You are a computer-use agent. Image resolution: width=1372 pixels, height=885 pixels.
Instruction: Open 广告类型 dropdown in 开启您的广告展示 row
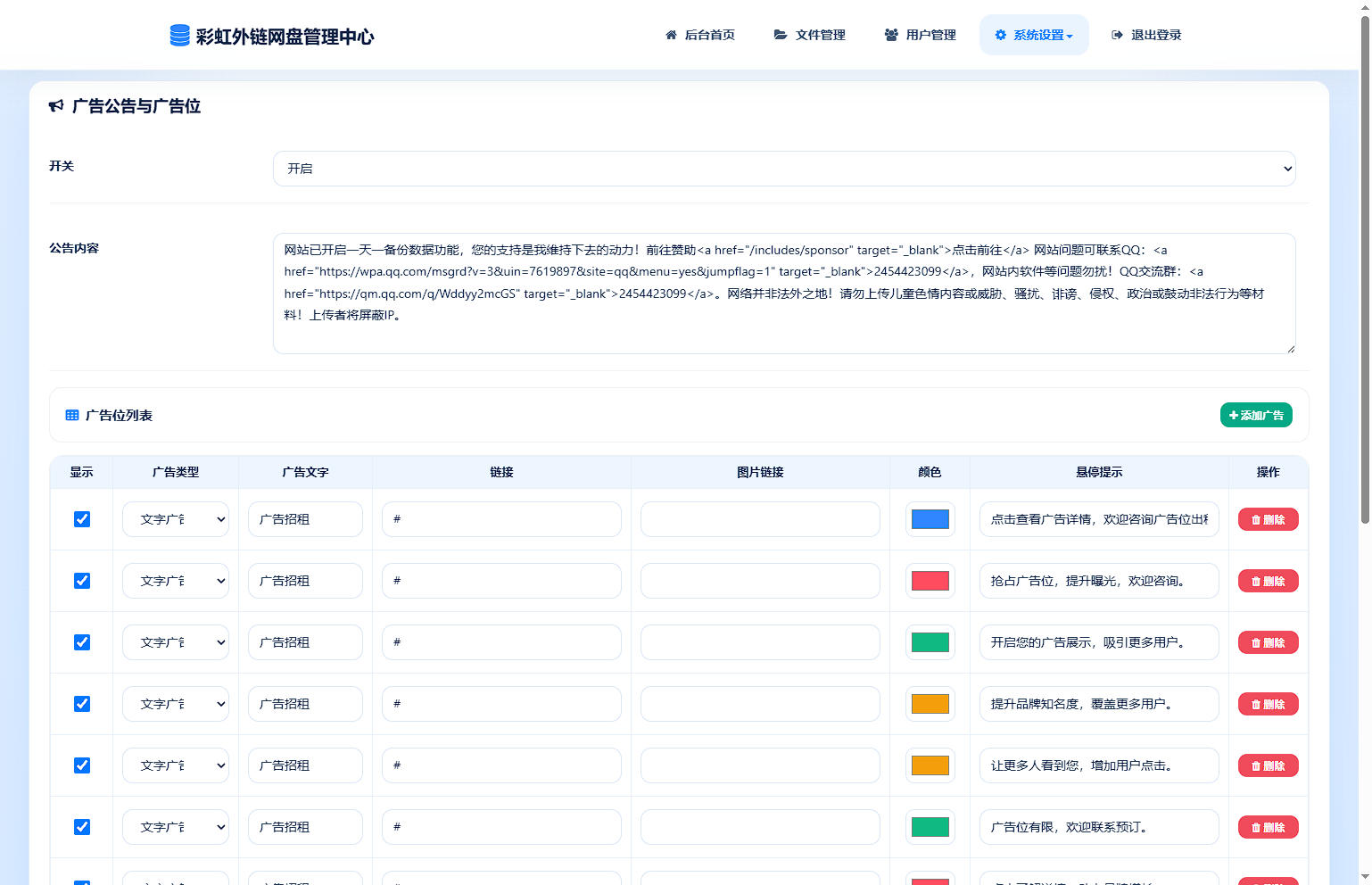pos(176,642)
